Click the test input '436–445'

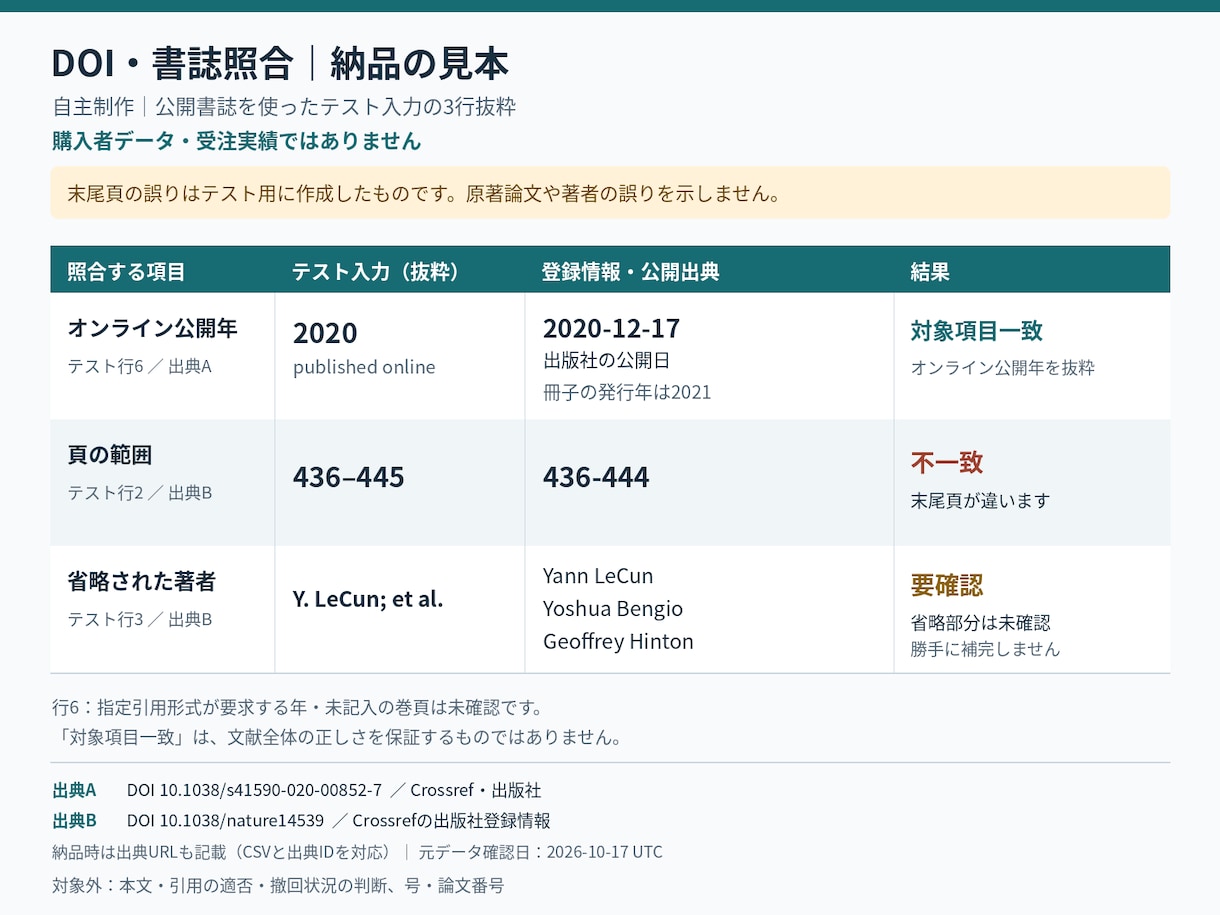coord(348,477)
